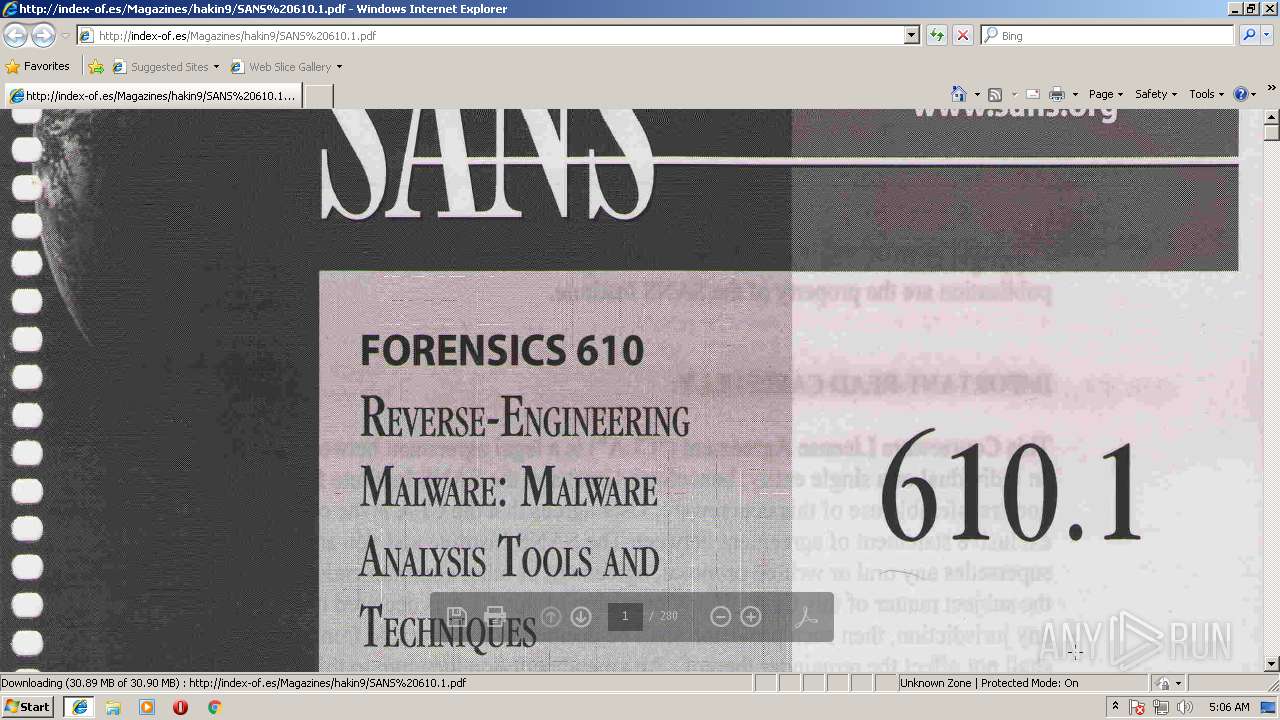Click the Help question mark icon
Viewport: 1280px width, 720px height.
[1241, 94]
